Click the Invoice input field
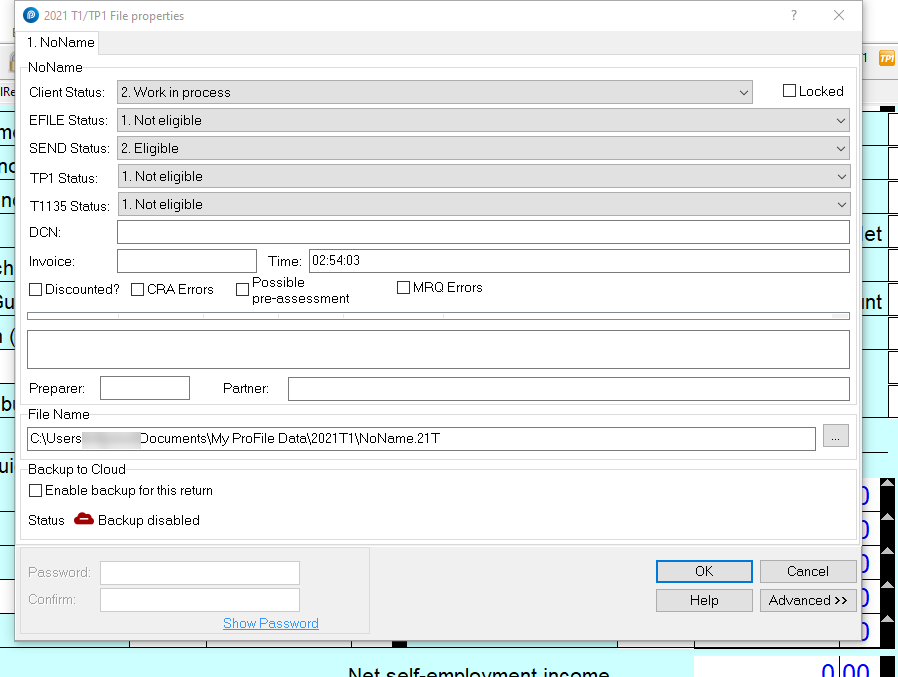Image resolution: width=898 pixels, height=677 pixels. [187, 261]
